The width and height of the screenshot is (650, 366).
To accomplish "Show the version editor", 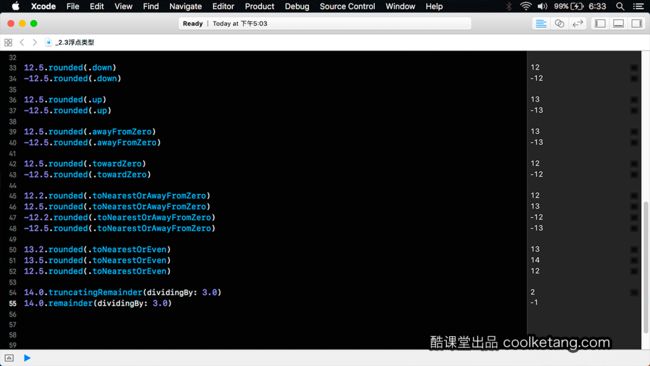I will 577,24.
